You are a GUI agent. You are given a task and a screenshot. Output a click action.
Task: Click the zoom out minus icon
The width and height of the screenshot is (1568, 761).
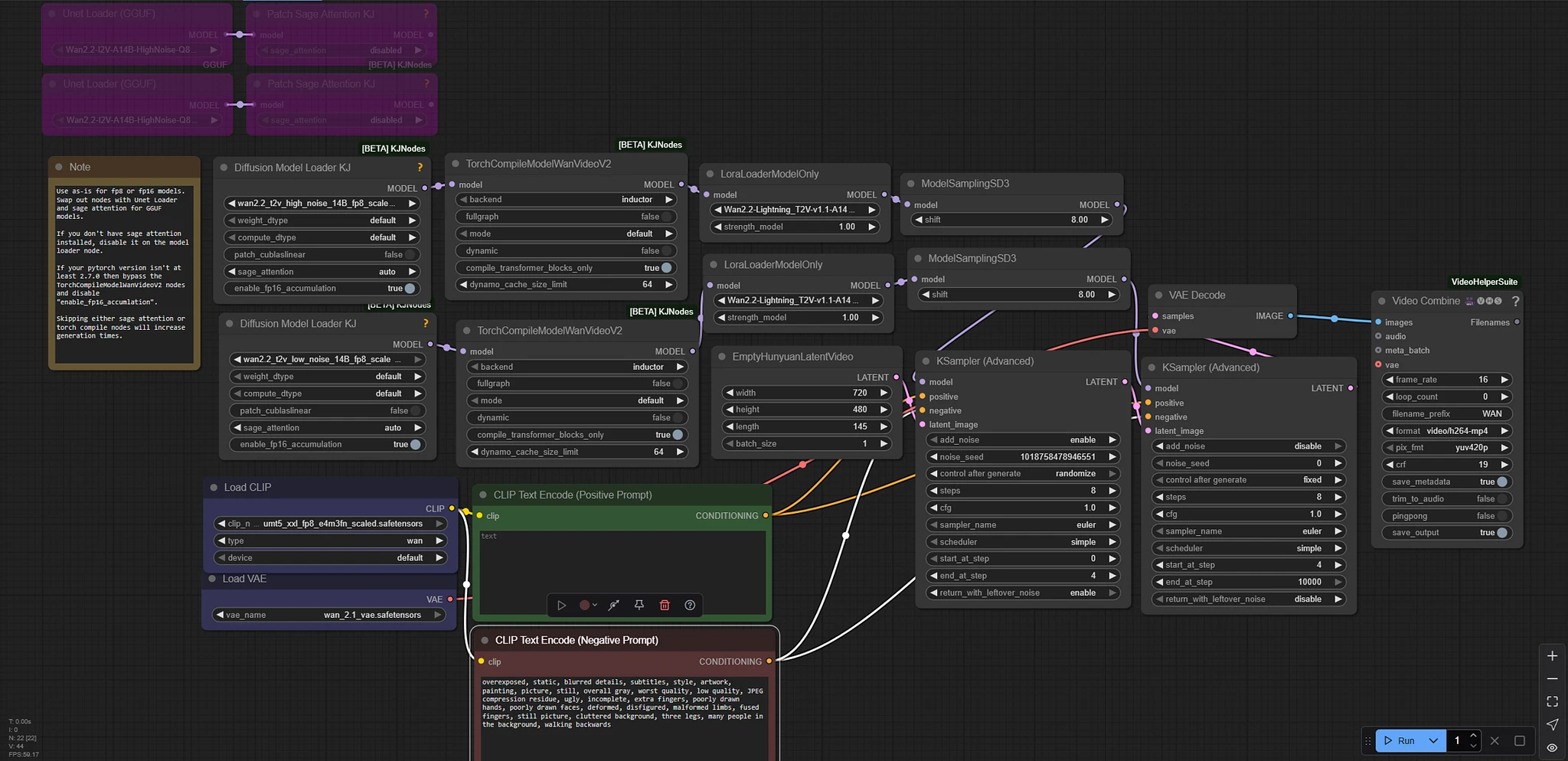click(1552, 679)
